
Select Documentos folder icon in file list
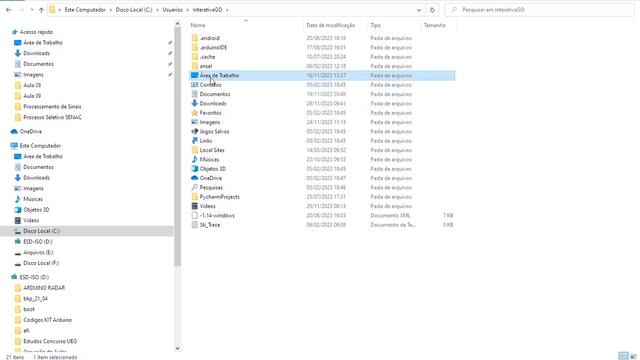195,94
